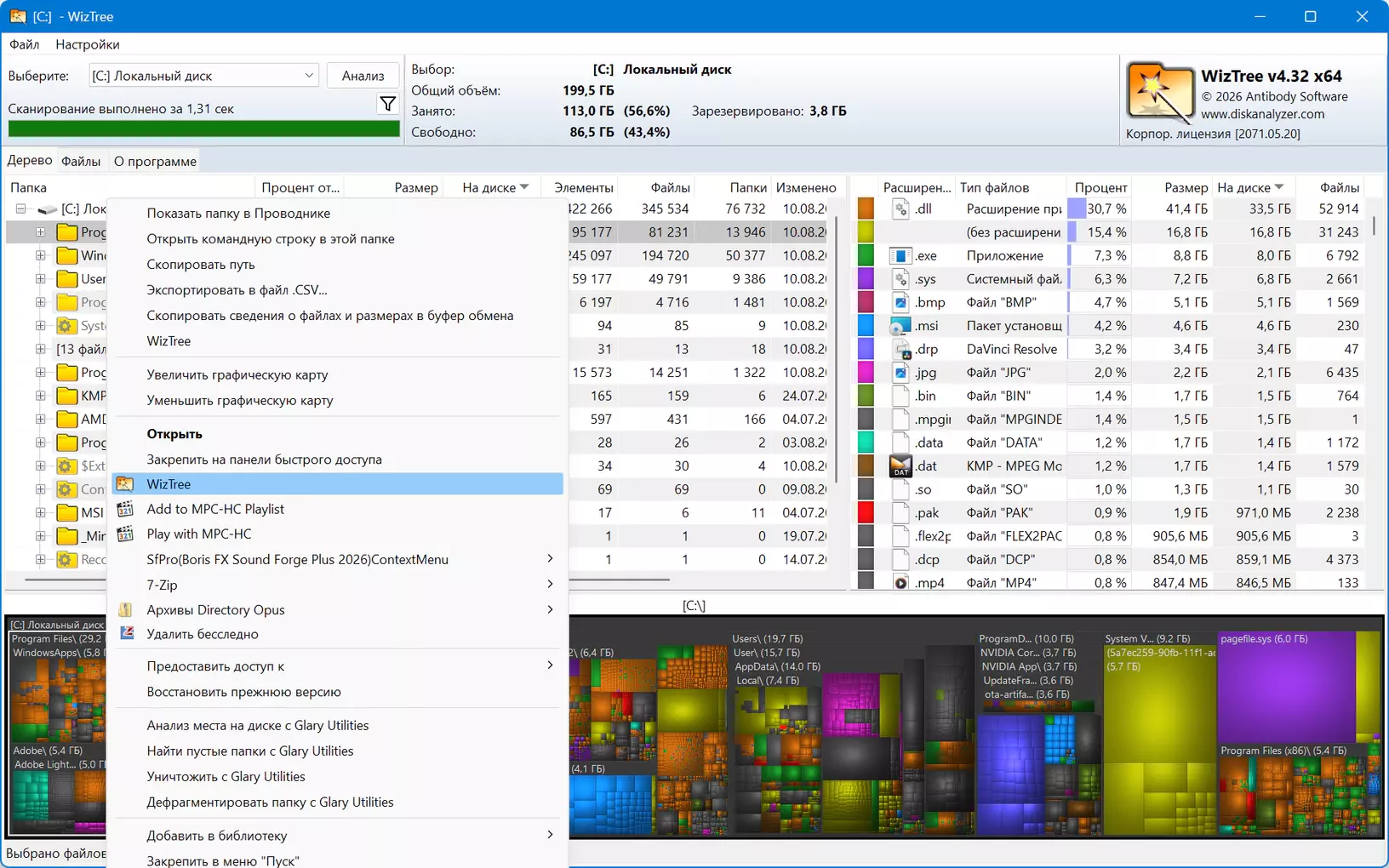Expand the Добавить в библиотеку submenu arrow
Viewport: 1389px width, 868px height.
point(550,835)
